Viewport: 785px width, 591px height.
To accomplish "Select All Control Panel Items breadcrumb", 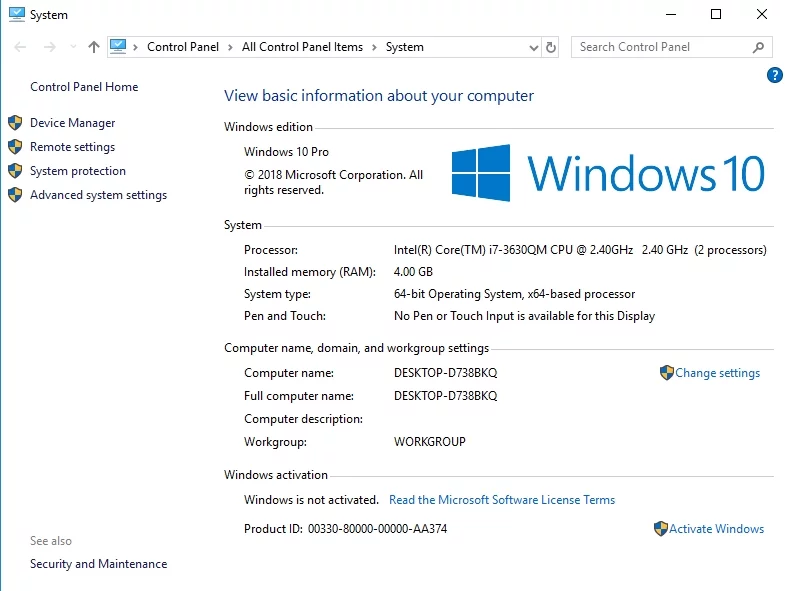I will (302, 47).
